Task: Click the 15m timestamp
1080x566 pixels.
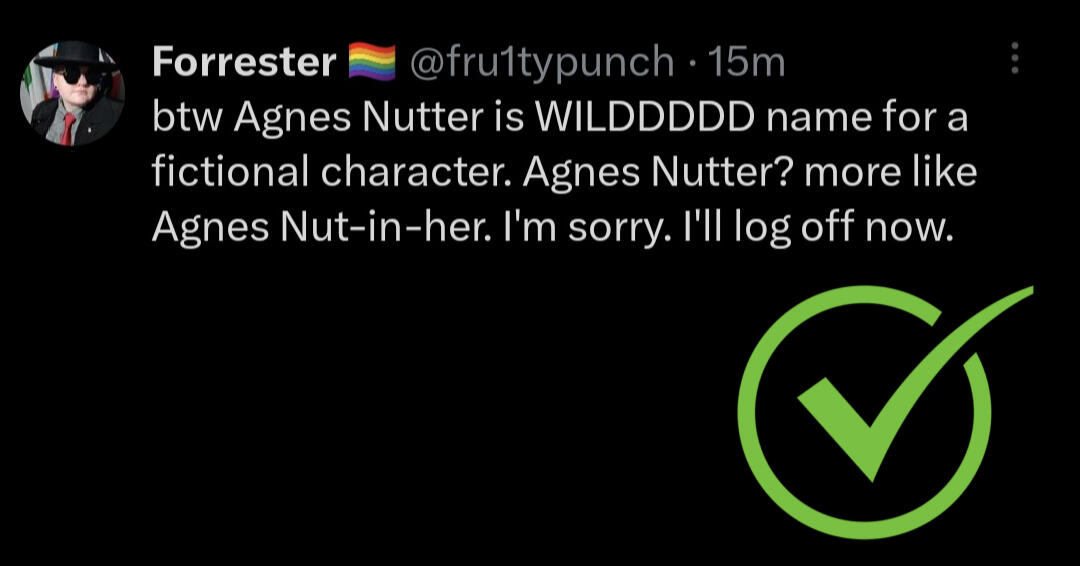Action: click(x=746, y=62)
